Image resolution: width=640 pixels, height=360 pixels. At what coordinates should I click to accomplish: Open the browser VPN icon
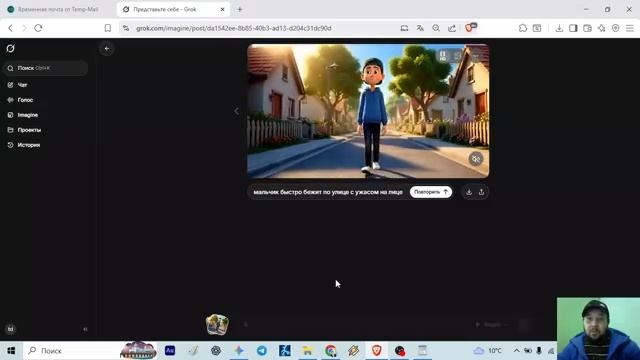pyautogui.click(x=616, y=28)
